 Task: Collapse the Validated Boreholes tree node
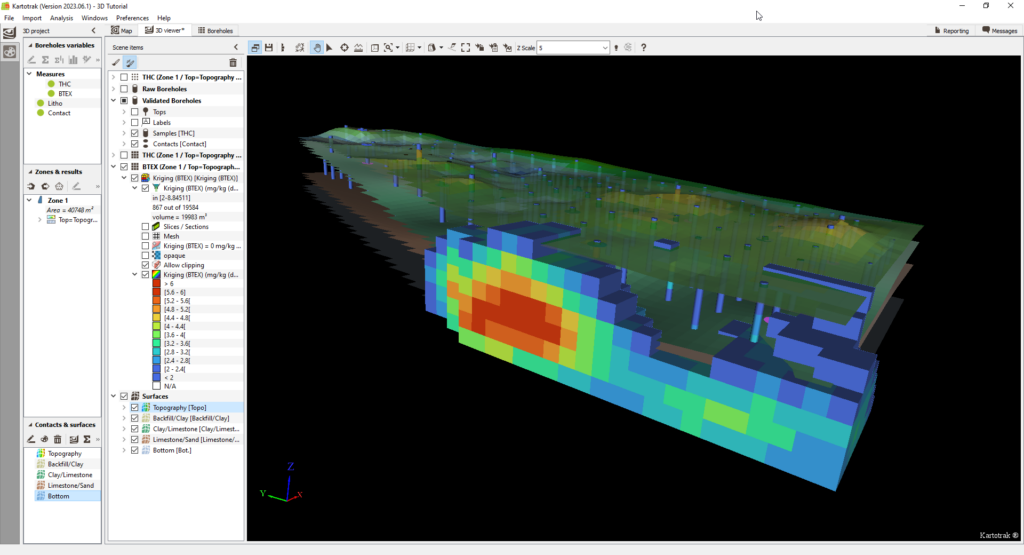tap(114, 101)
